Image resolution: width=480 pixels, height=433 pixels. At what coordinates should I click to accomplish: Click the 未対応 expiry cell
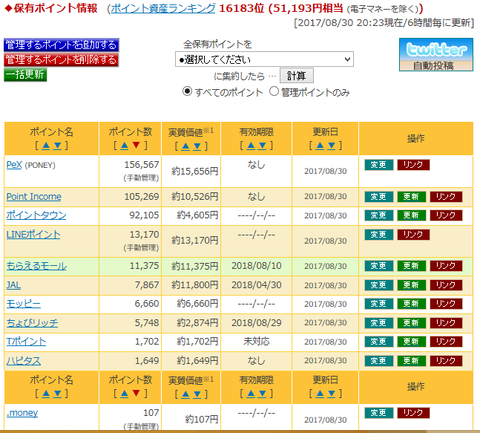click(x=256, y=341)
